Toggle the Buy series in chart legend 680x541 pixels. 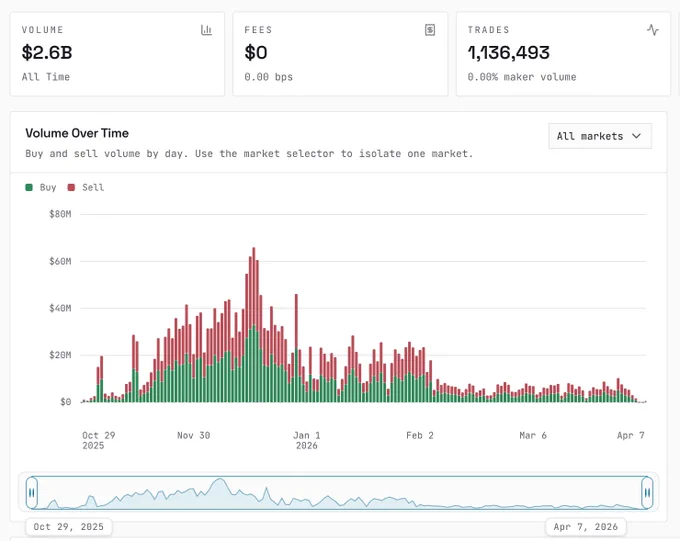41,187
